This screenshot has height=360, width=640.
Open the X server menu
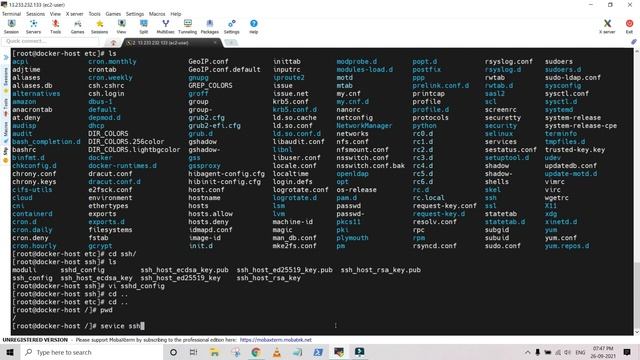[x=74, y=14]
